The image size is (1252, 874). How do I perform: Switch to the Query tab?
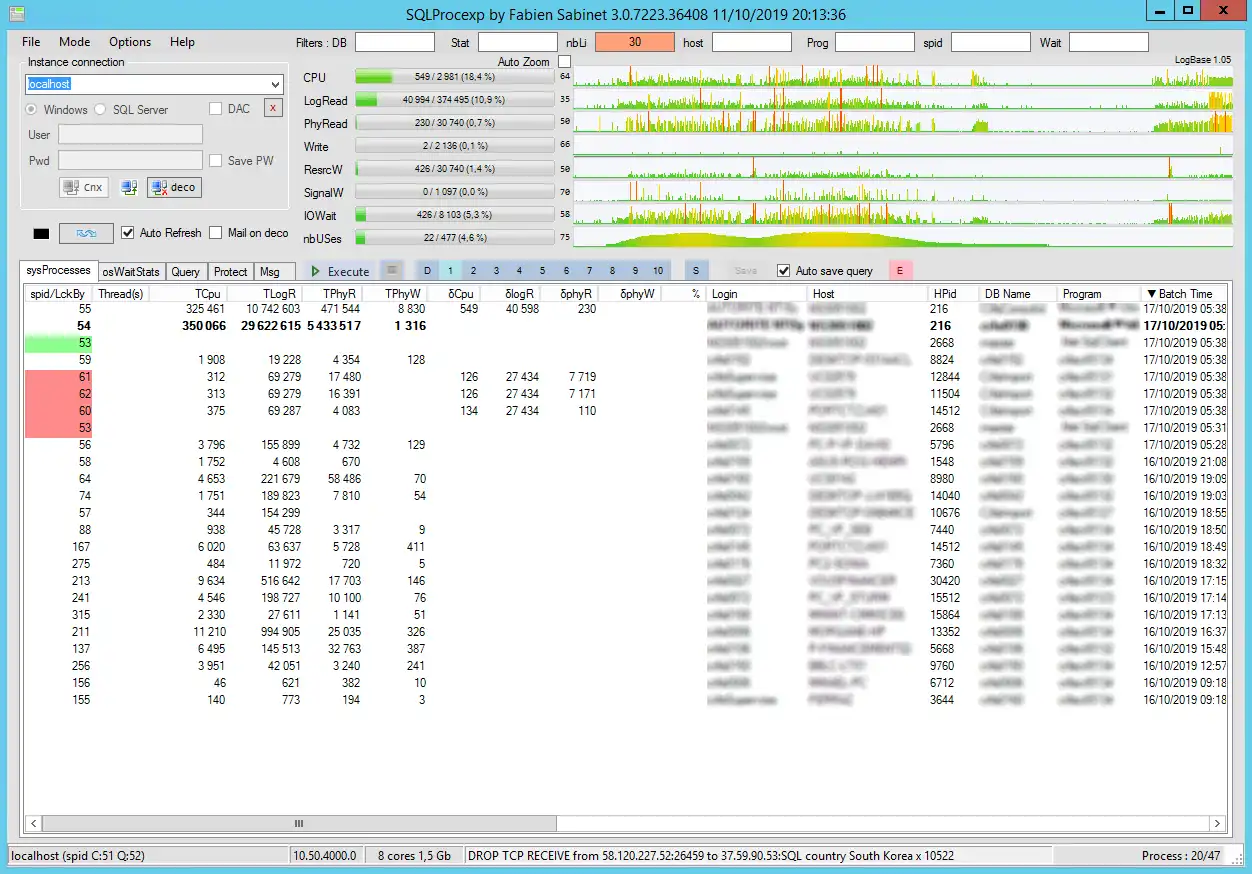[x=185, y=272]
